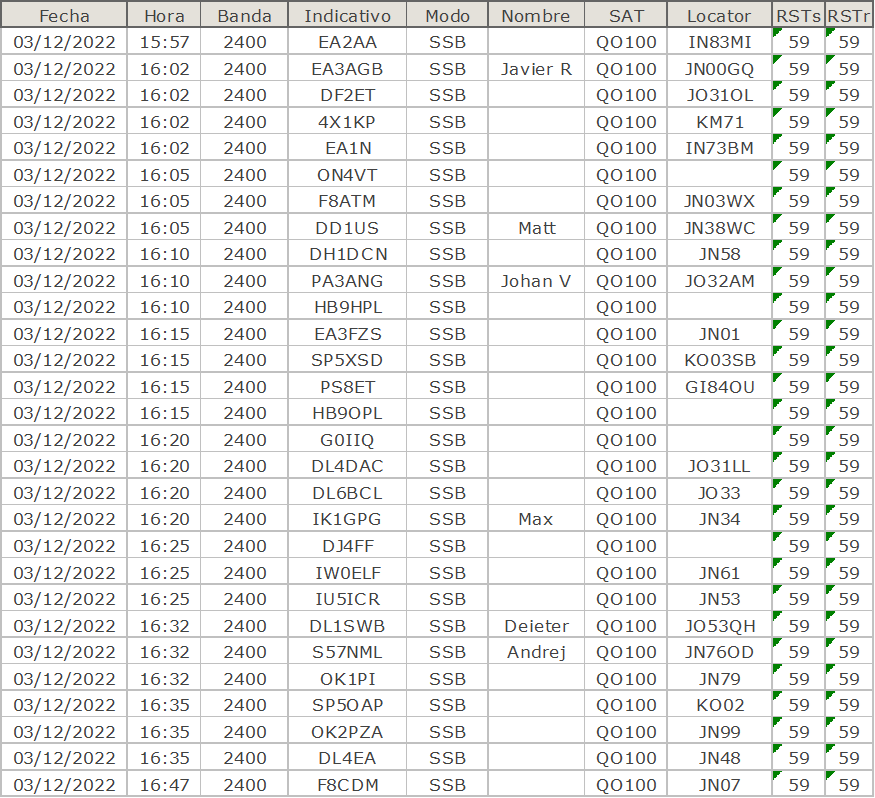
Task: Select the name cell Johan V
Action: 535,281
